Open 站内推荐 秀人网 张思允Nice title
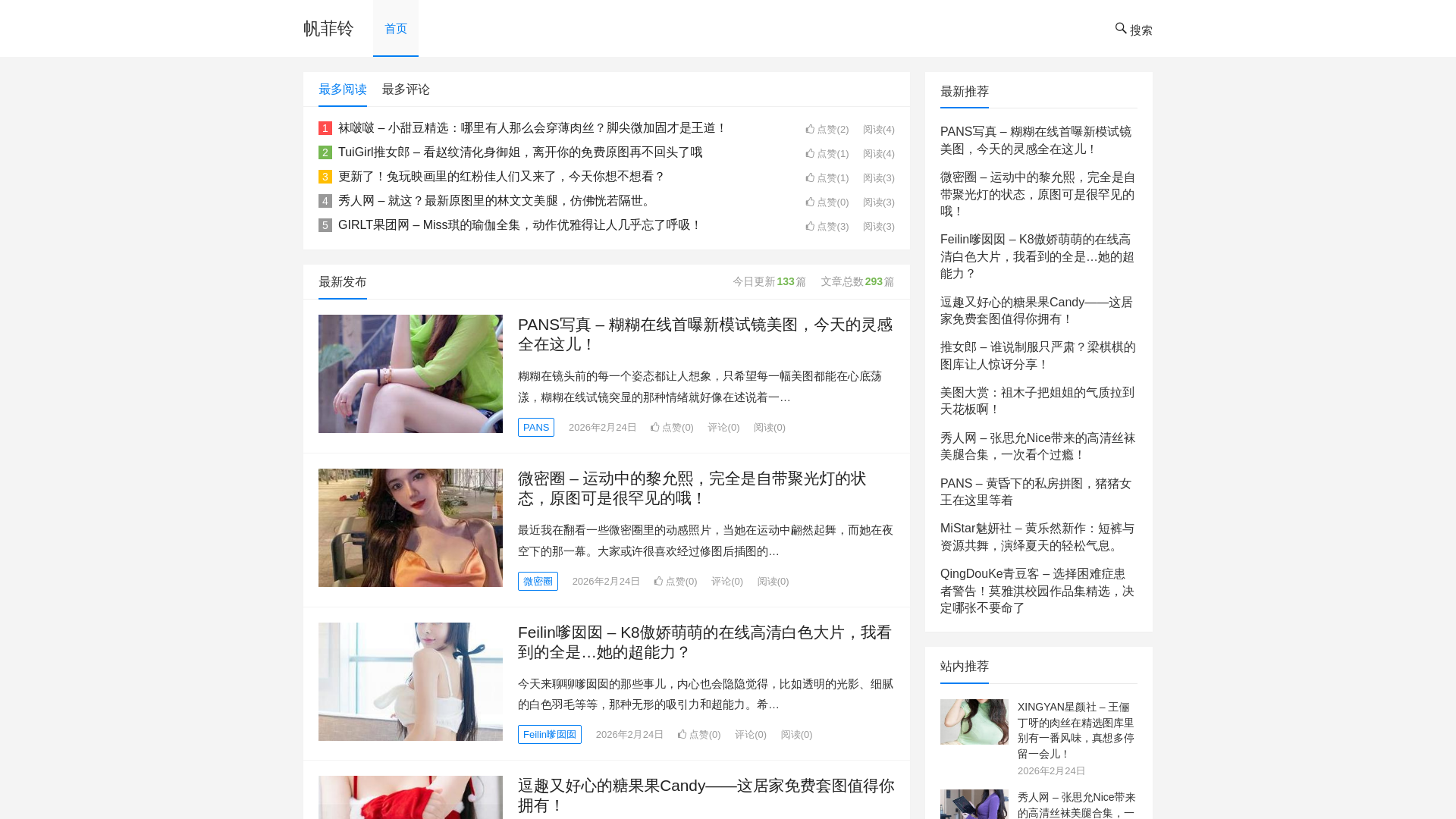This screenshot has height=819, width=1456. (1077, 805)
